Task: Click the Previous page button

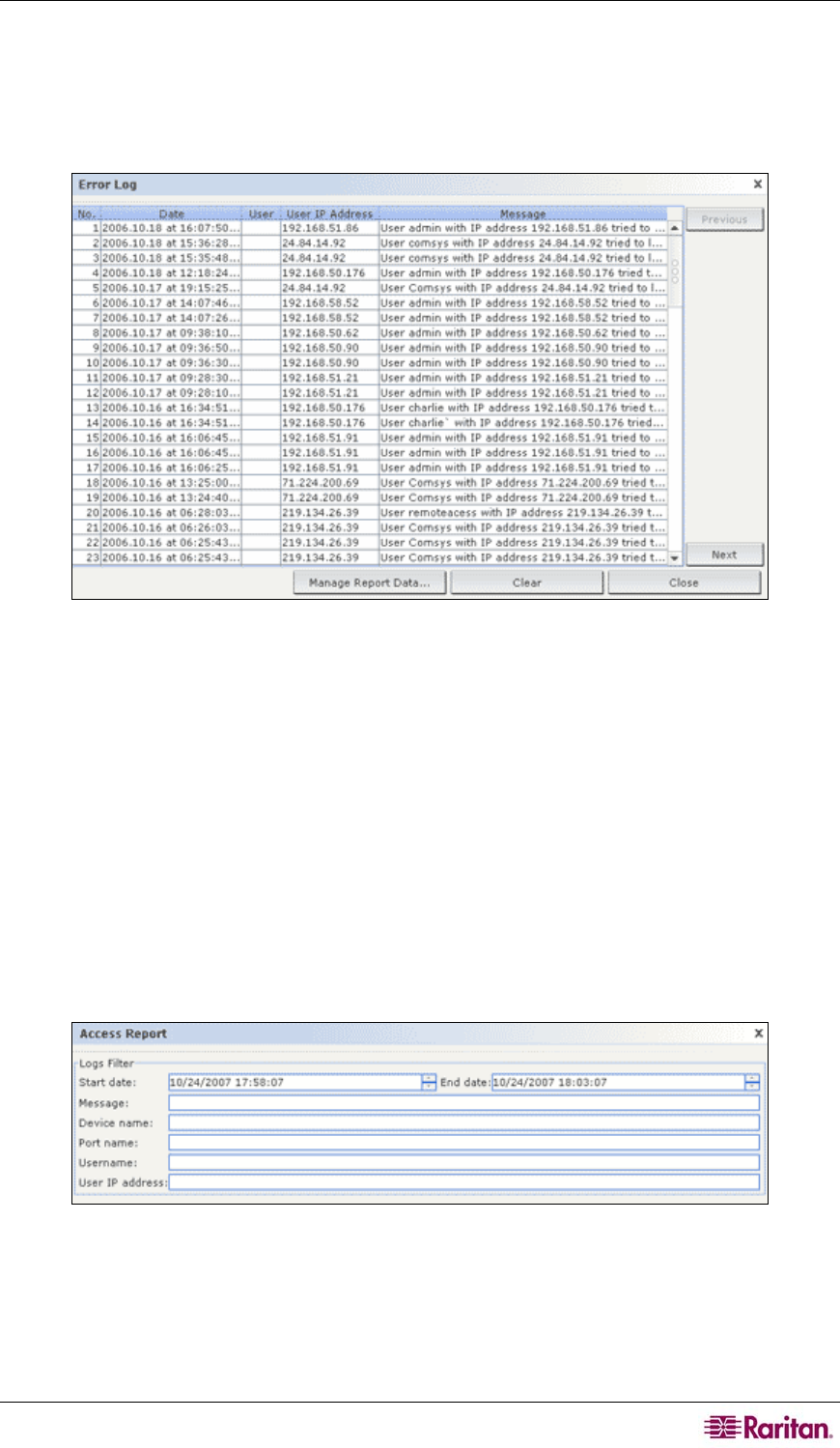Action: pyautogui.click(x=724, y=219)
